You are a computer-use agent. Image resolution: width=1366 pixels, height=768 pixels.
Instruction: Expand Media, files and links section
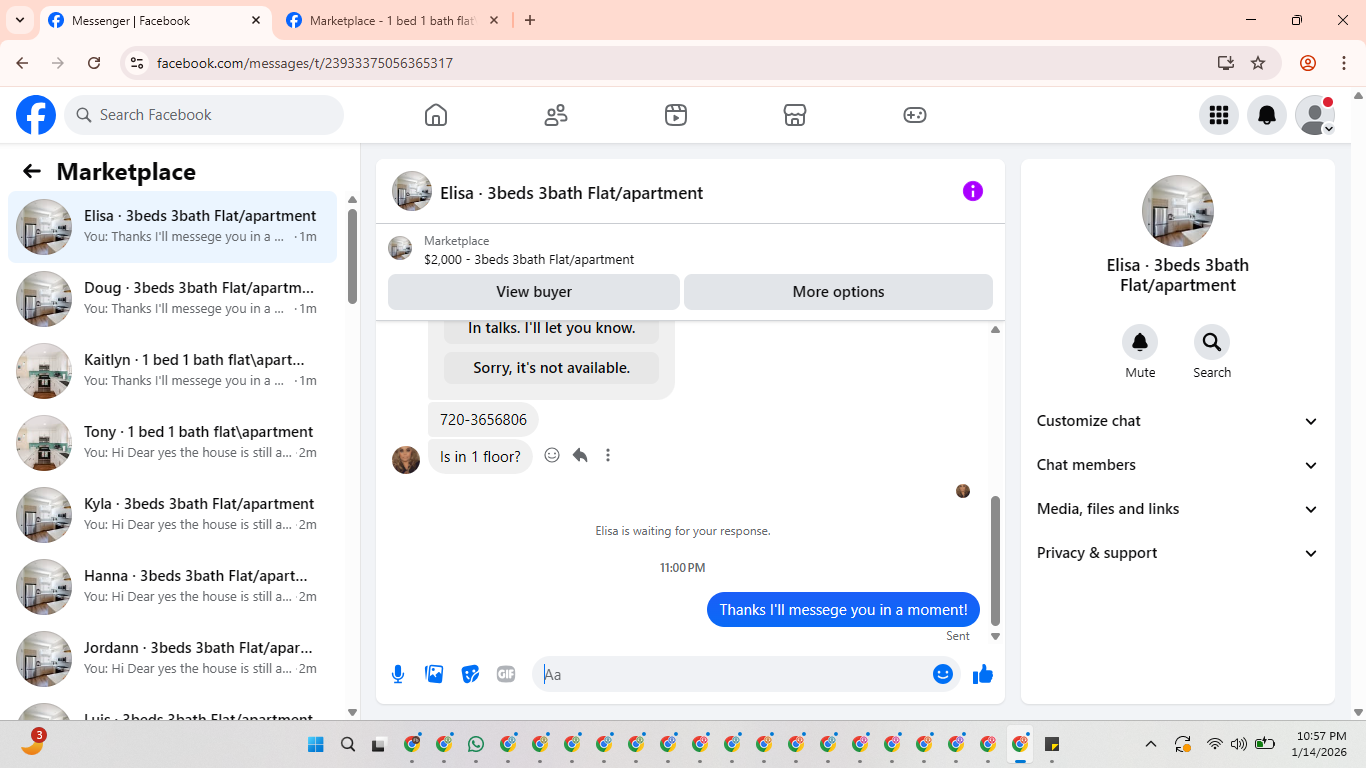coord(1178,509)
